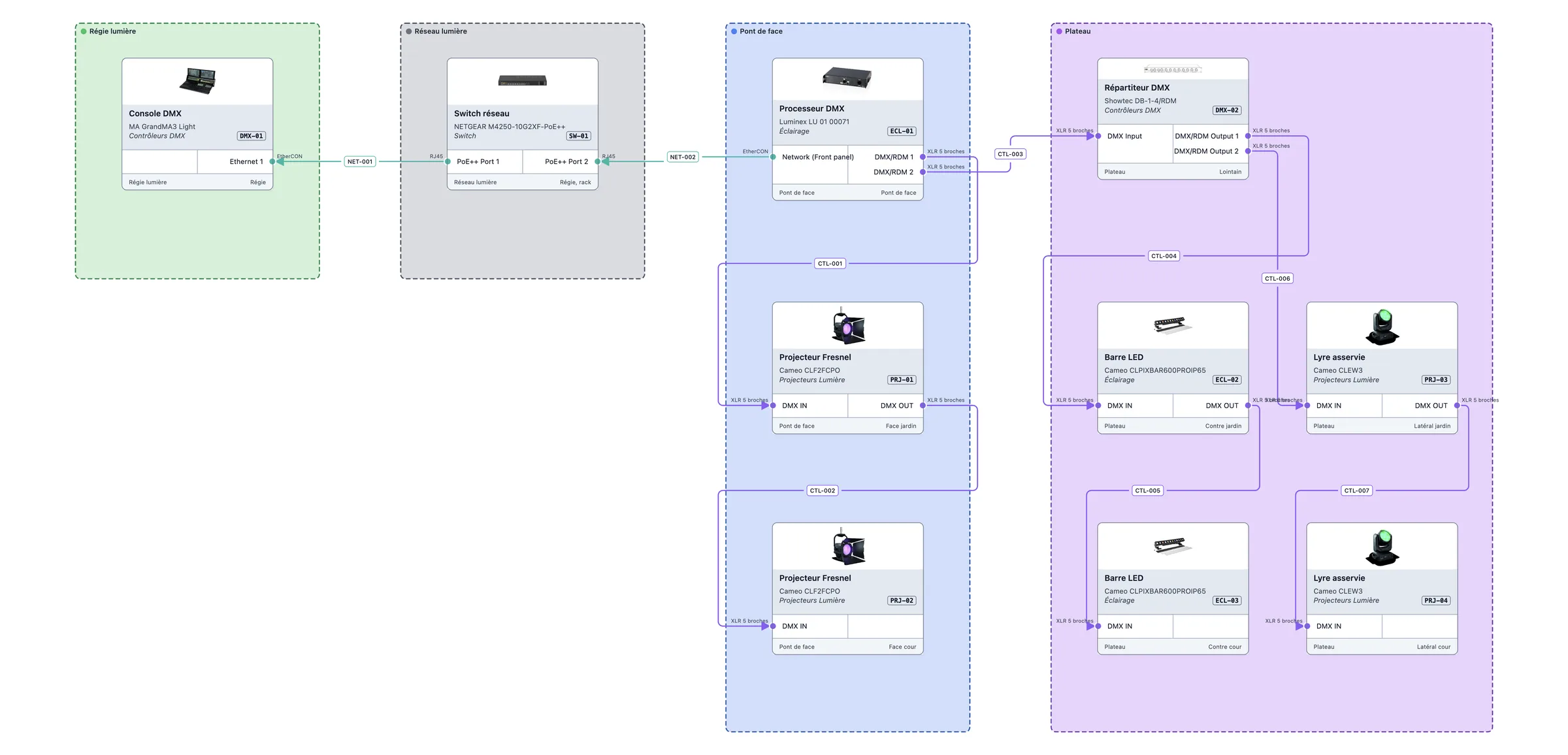The image size is (1568, 755).
Task: Select the Lyre asservie image for PRJ-03
Action: (x=1382, y=327)
